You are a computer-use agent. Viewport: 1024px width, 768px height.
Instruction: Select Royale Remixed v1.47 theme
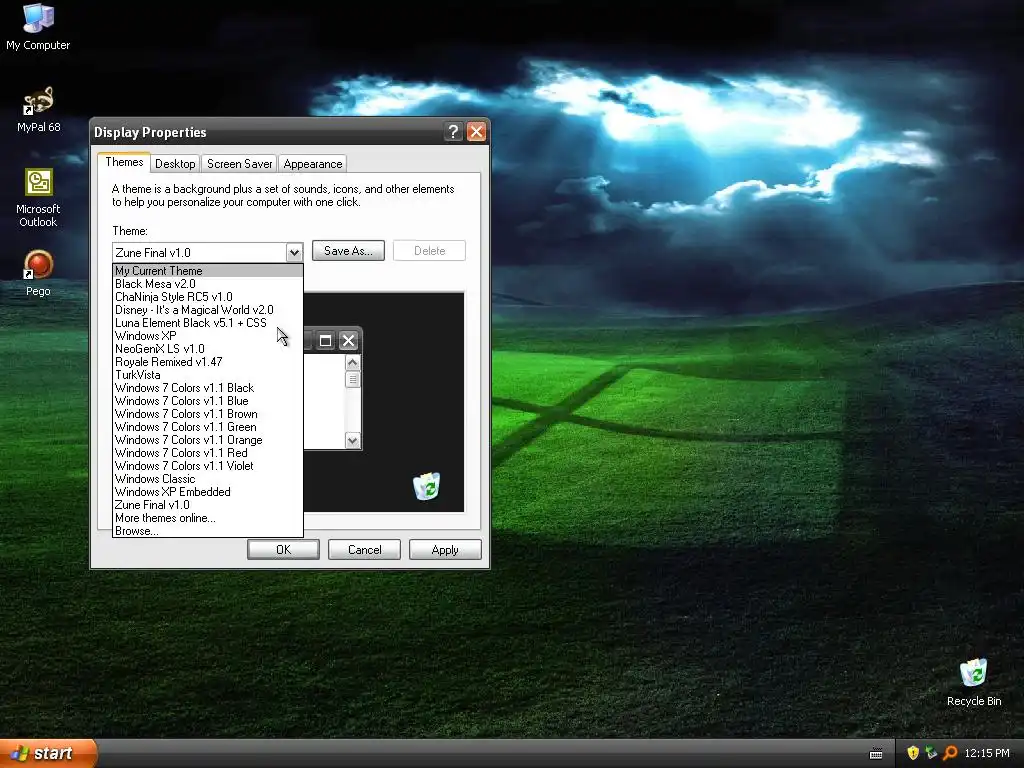(208, 362)
